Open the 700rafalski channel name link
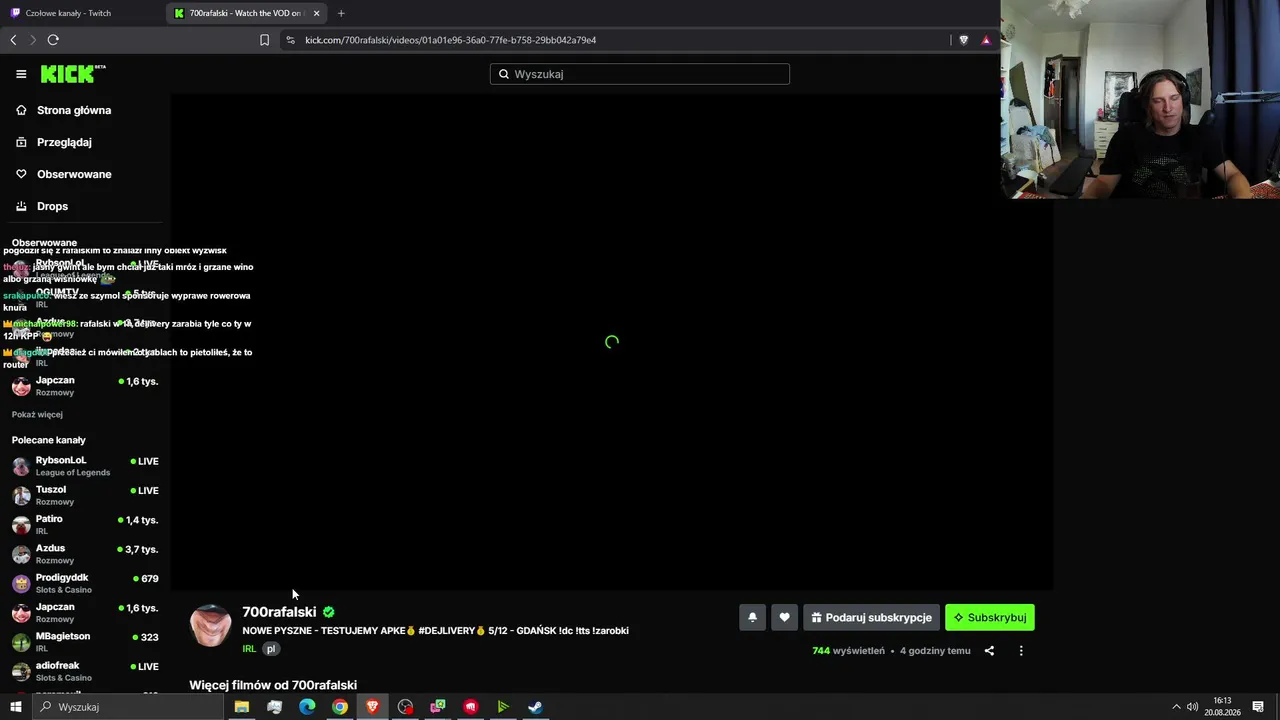This screenshot has height=720, width=1280. tap(279, 612)
